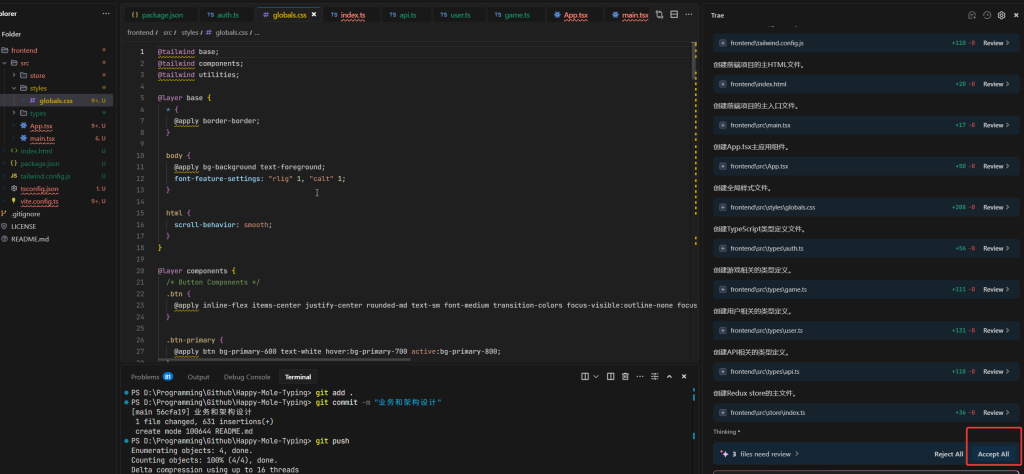Open the Debug Console tab
The width and height of the screenshot is (1024, 474).
click(x=247, y=377)
